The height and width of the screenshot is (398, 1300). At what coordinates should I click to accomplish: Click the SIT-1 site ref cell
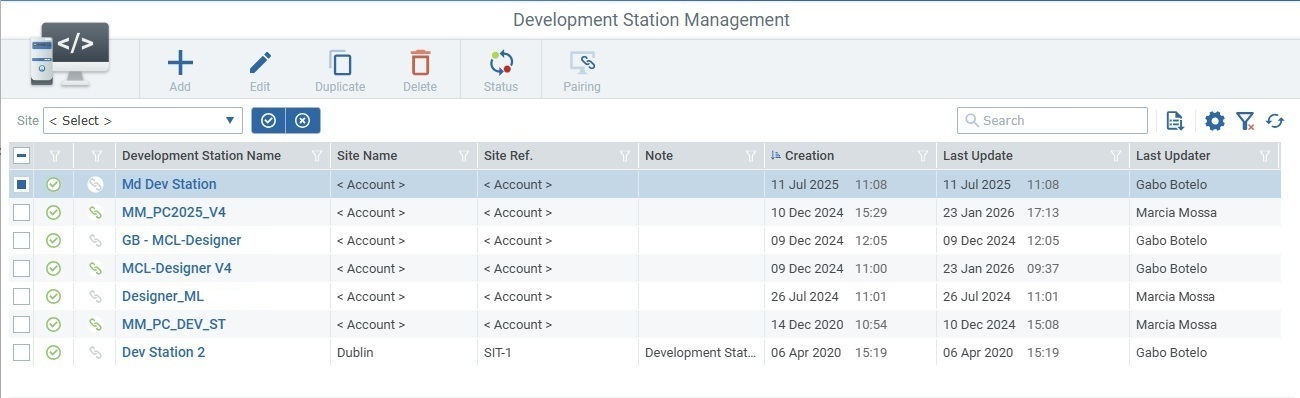[498, 352]
